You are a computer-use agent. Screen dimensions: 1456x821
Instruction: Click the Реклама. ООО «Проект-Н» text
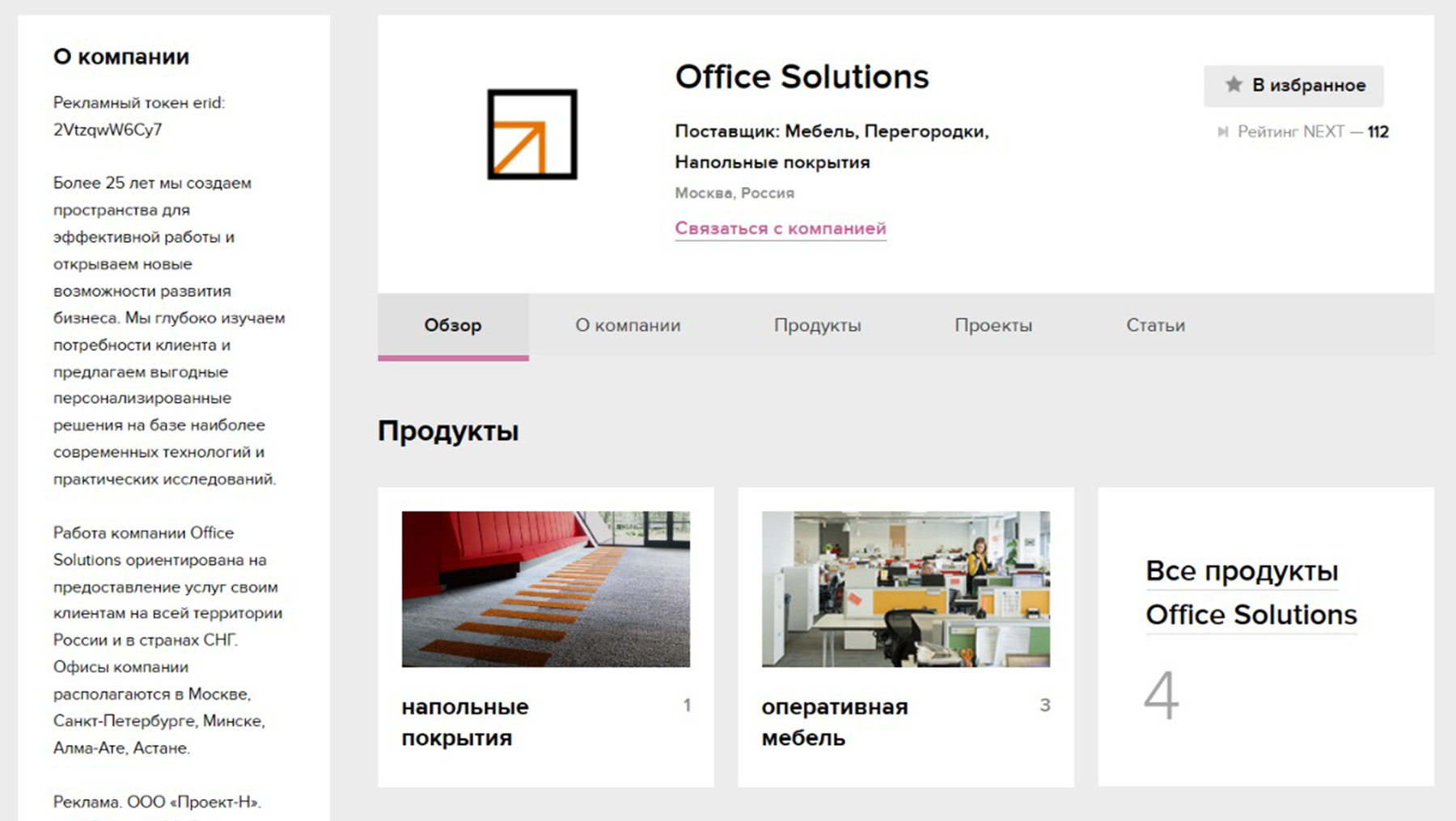coord(157,802)
